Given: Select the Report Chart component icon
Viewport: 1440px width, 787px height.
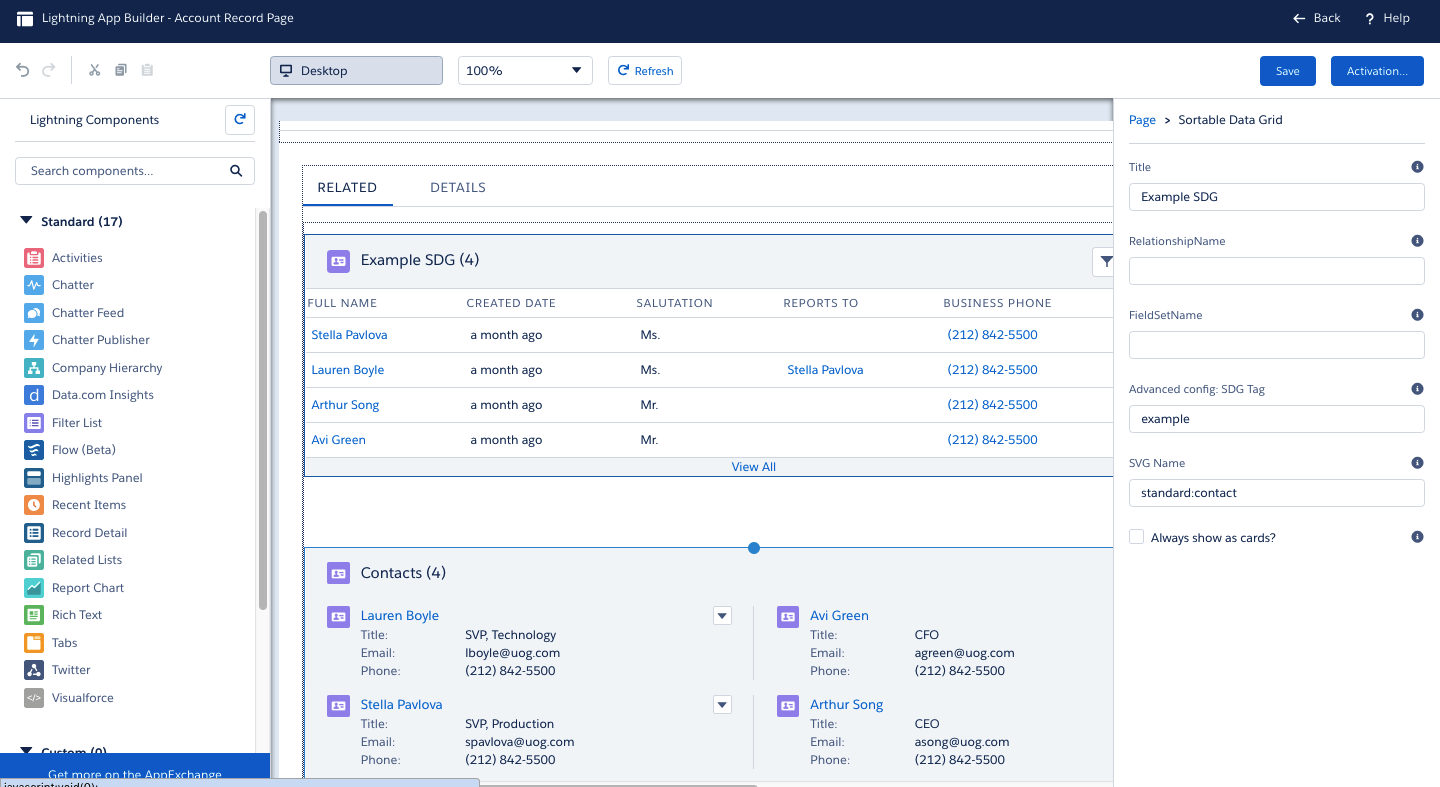Looking at the screenshot, I should pos(34,588).
